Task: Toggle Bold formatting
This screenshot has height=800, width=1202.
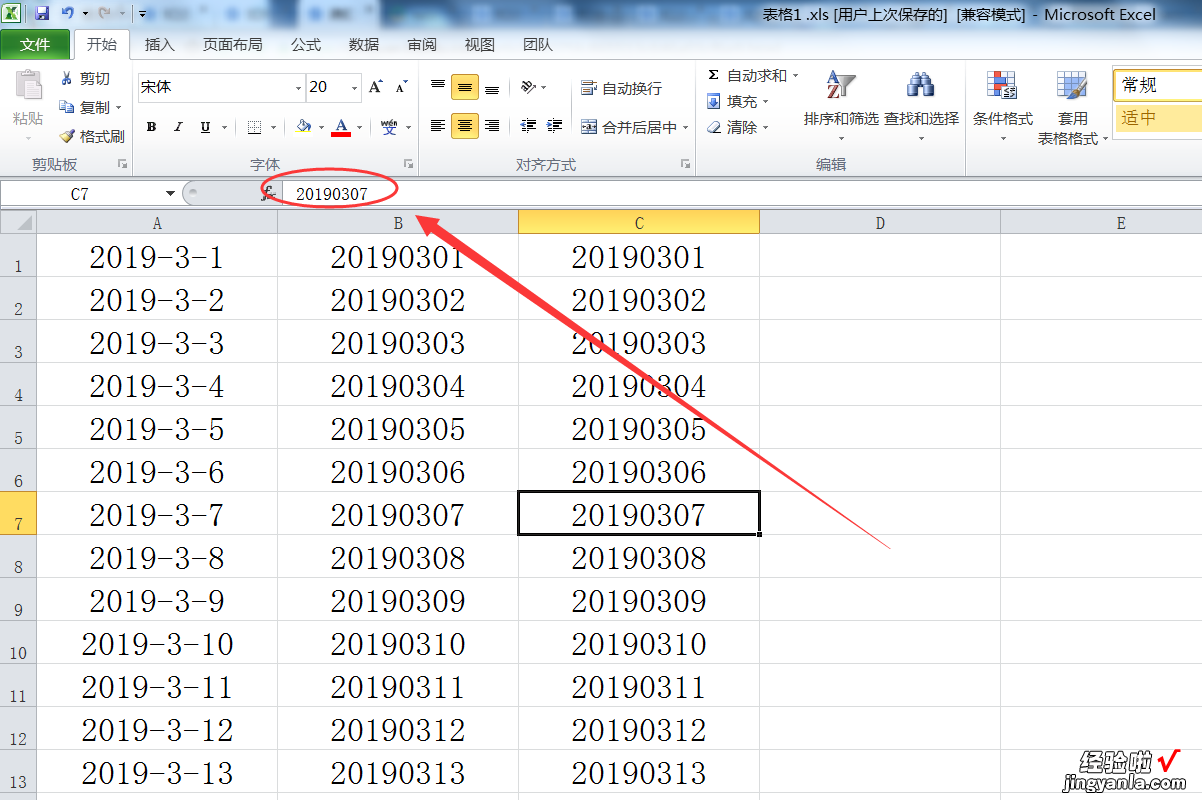Action: point(151,127)
